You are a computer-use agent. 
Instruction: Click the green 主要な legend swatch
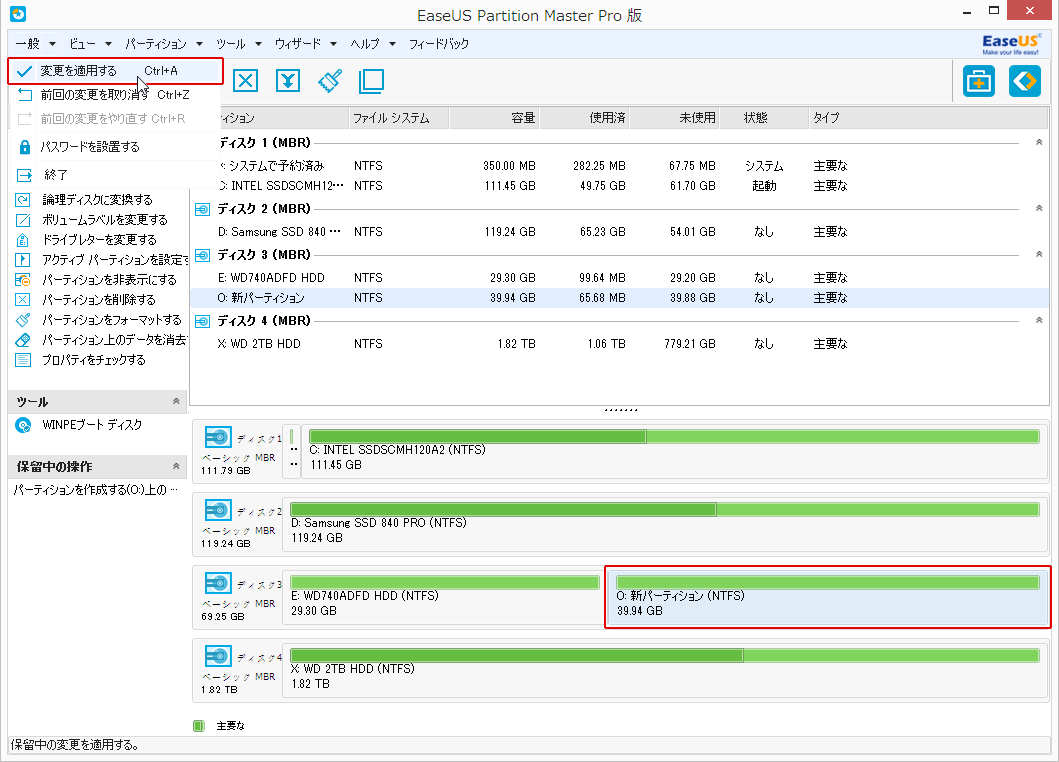(x=199, y=726)
